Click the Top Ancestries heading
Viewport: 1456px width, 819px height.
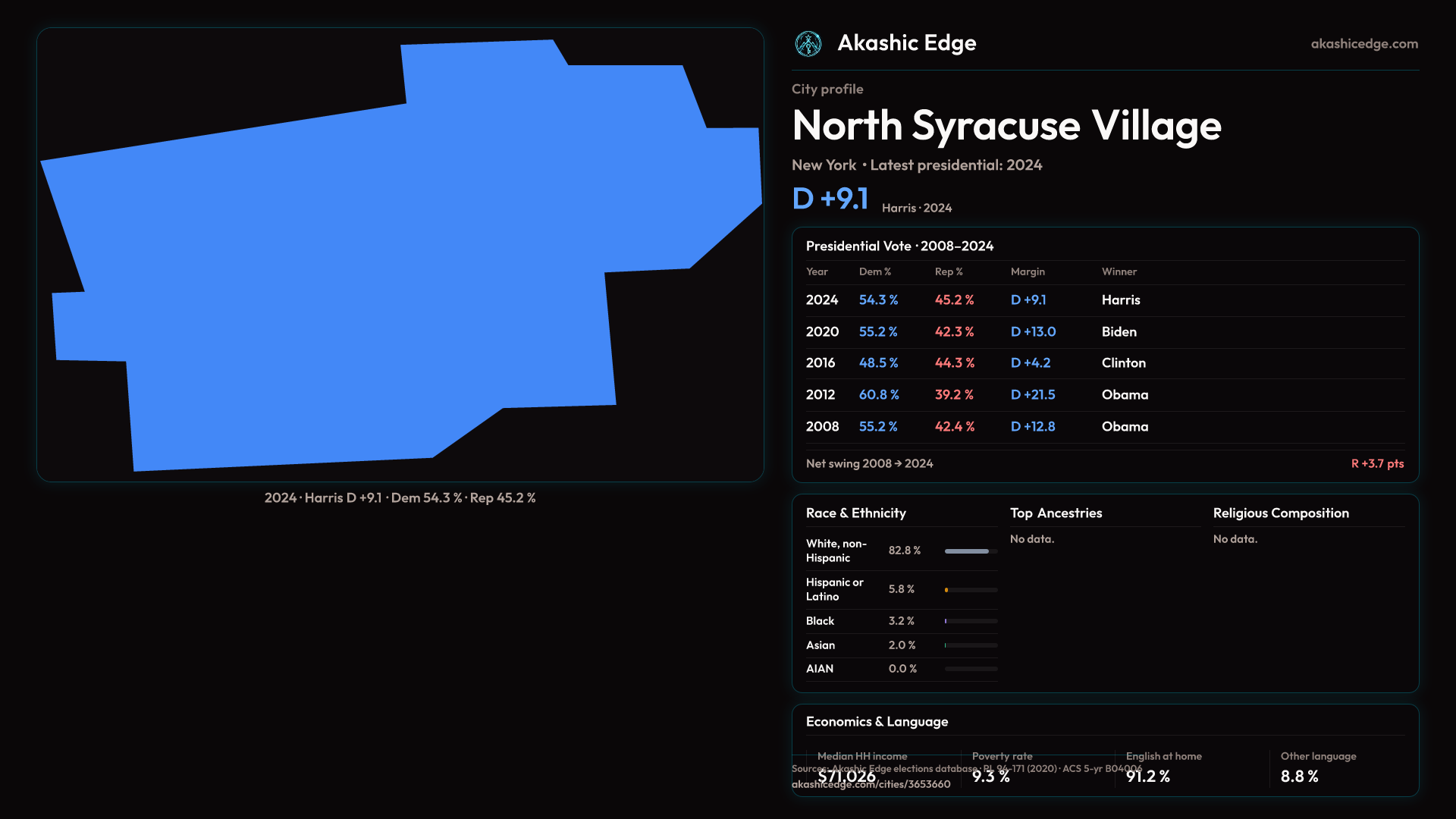(1056, 513)
